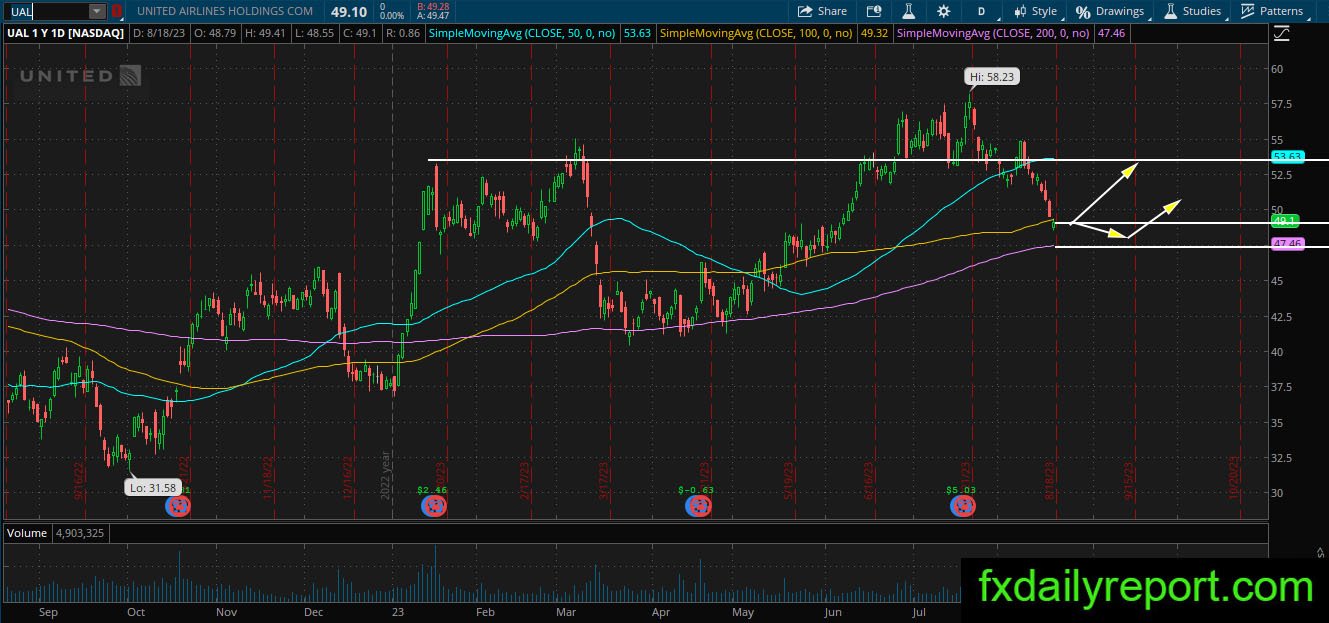
Task: Click the October earnings event marker
Action: (x=177, y=506)
